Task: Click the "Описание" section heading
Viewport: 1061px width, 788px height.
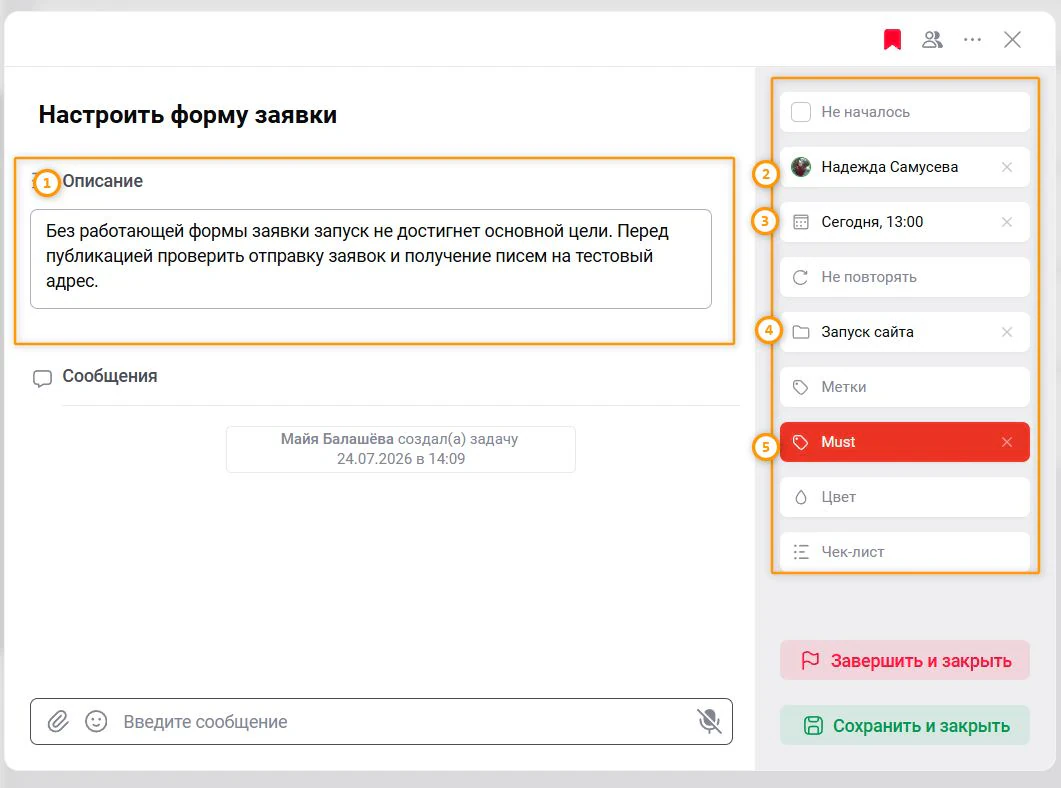Action: (x=102, y=181)
